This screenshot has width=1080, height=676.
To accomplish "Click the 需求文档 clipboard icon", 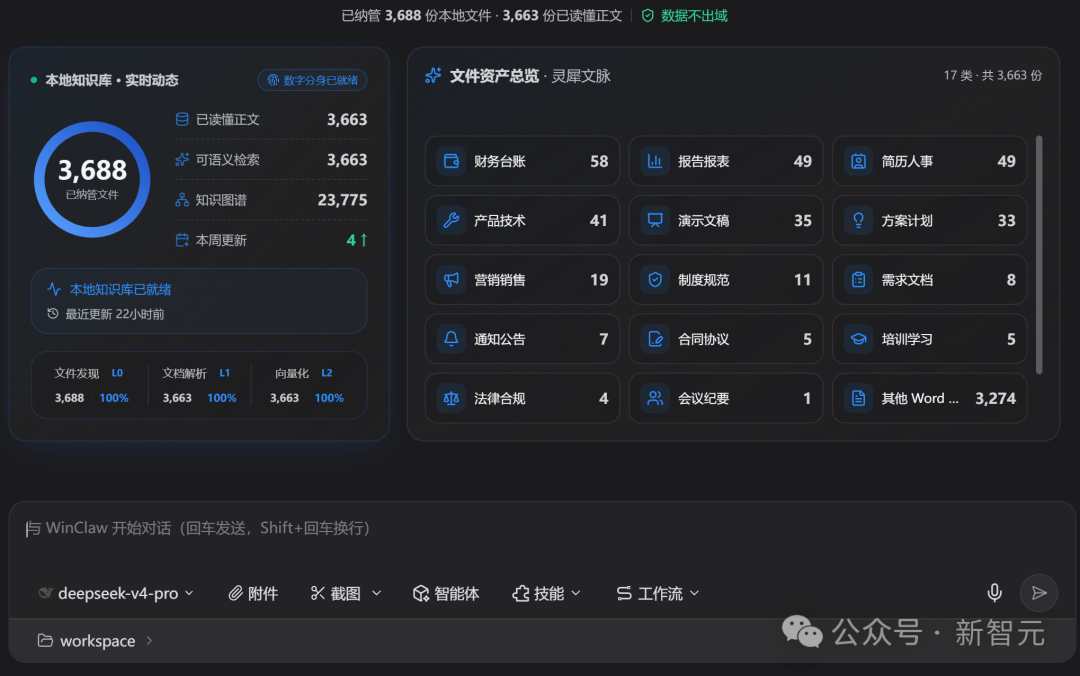I will click(858, 280).
